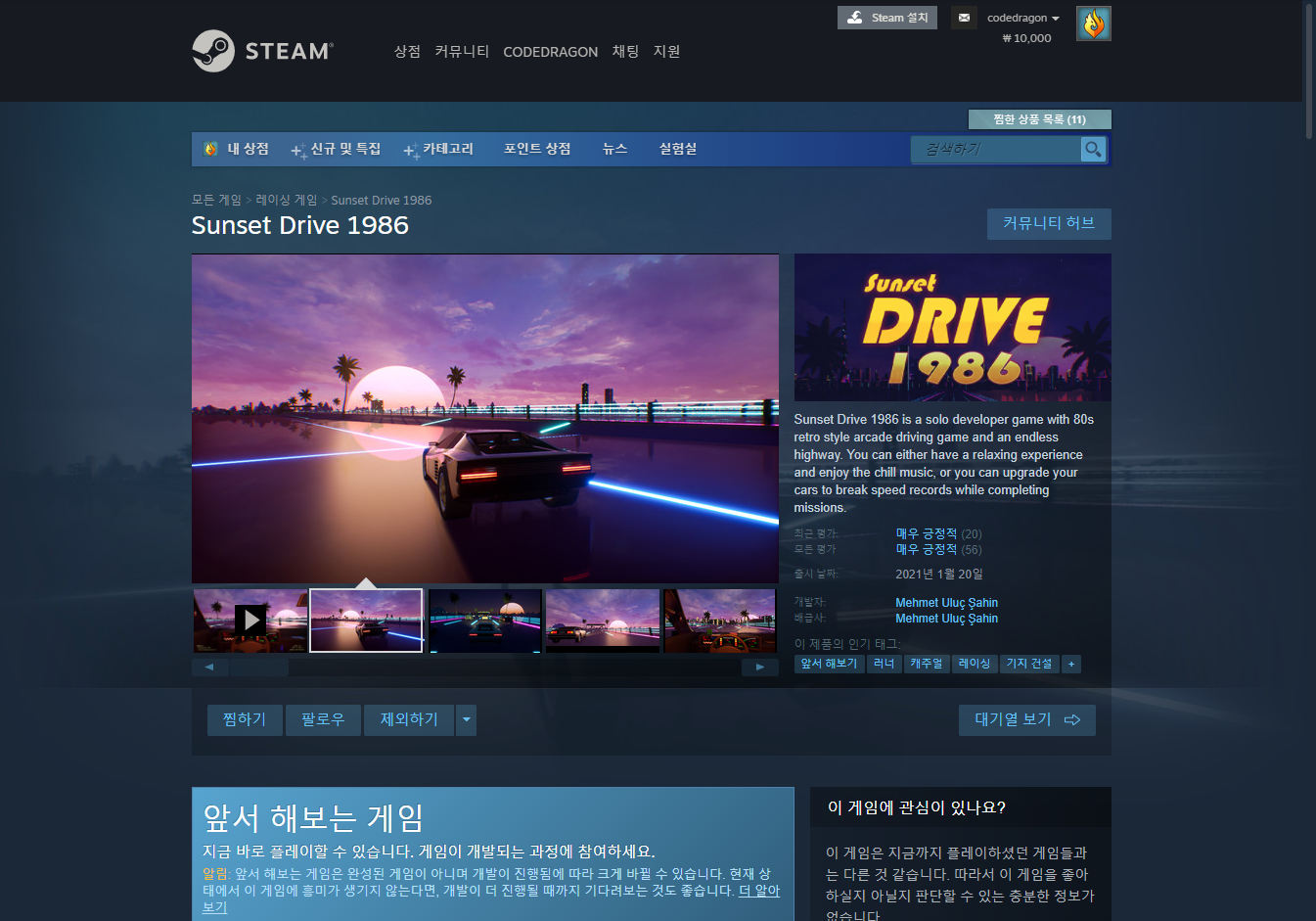Select the fourth screenshot thumbnail with sun

click(x=602, y=621)
